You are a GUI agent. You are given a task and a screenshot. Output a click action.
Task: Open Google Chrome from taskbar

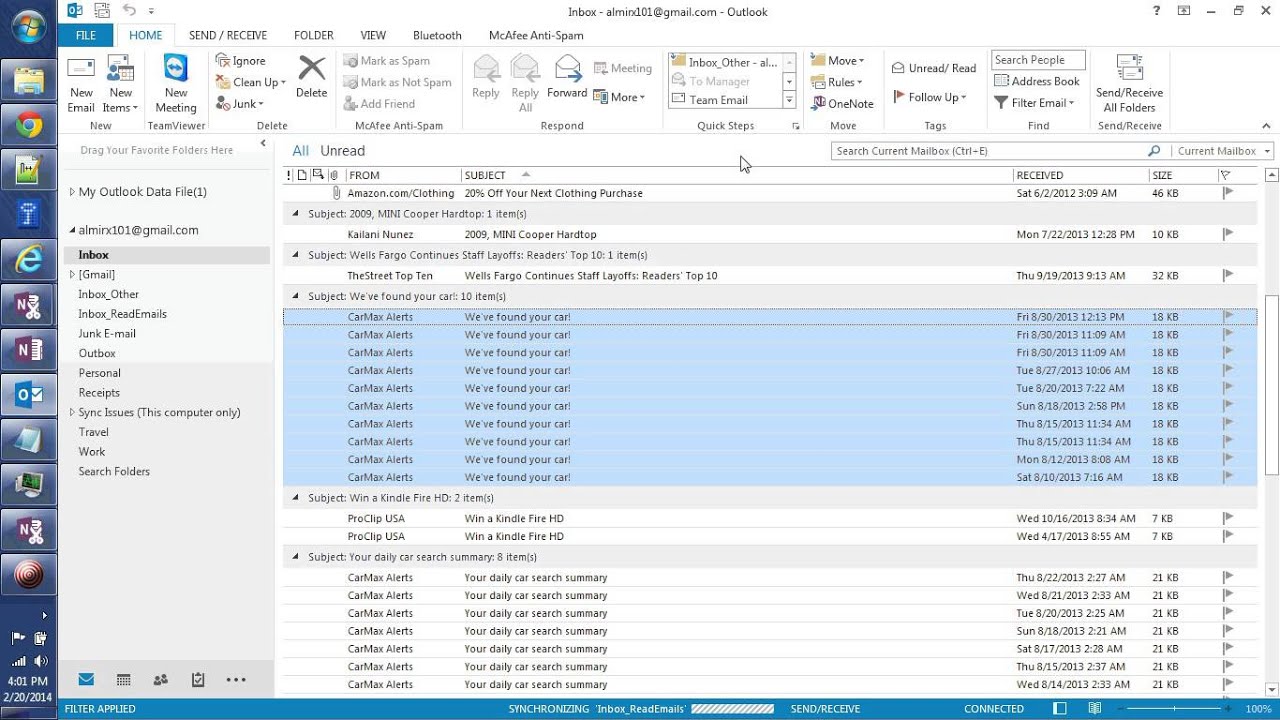28,126
